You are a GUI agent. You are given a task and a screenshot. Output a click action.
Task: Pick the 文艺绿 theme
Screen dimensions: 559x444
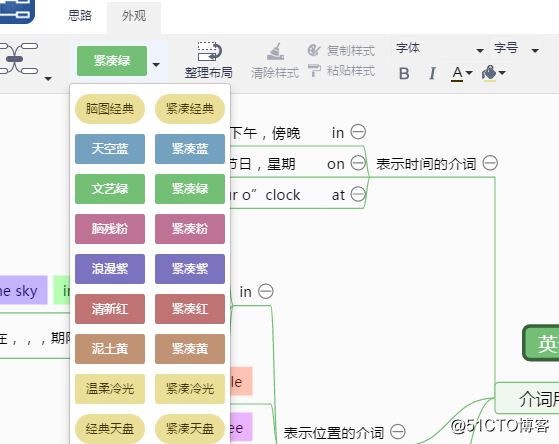pos(110,189)
